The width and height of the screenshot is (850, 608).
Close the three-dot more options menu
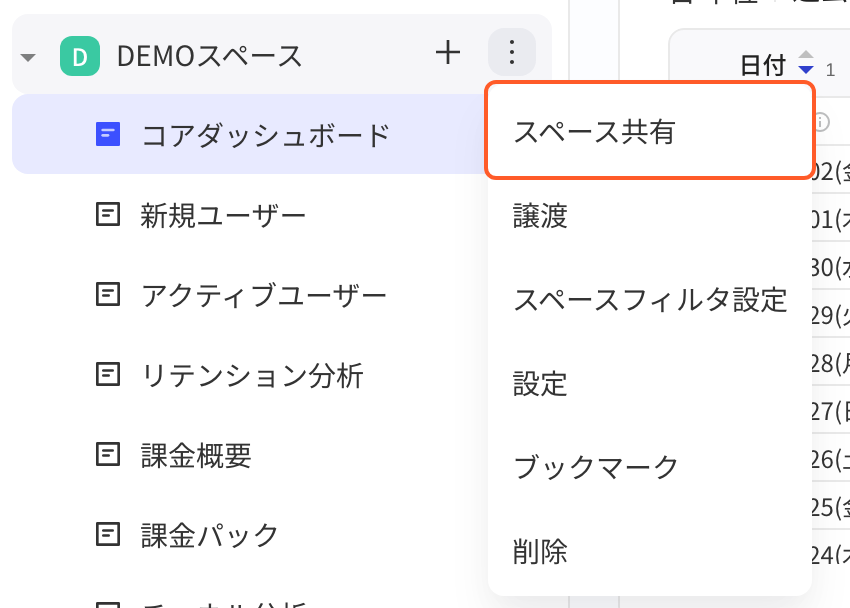512,53
